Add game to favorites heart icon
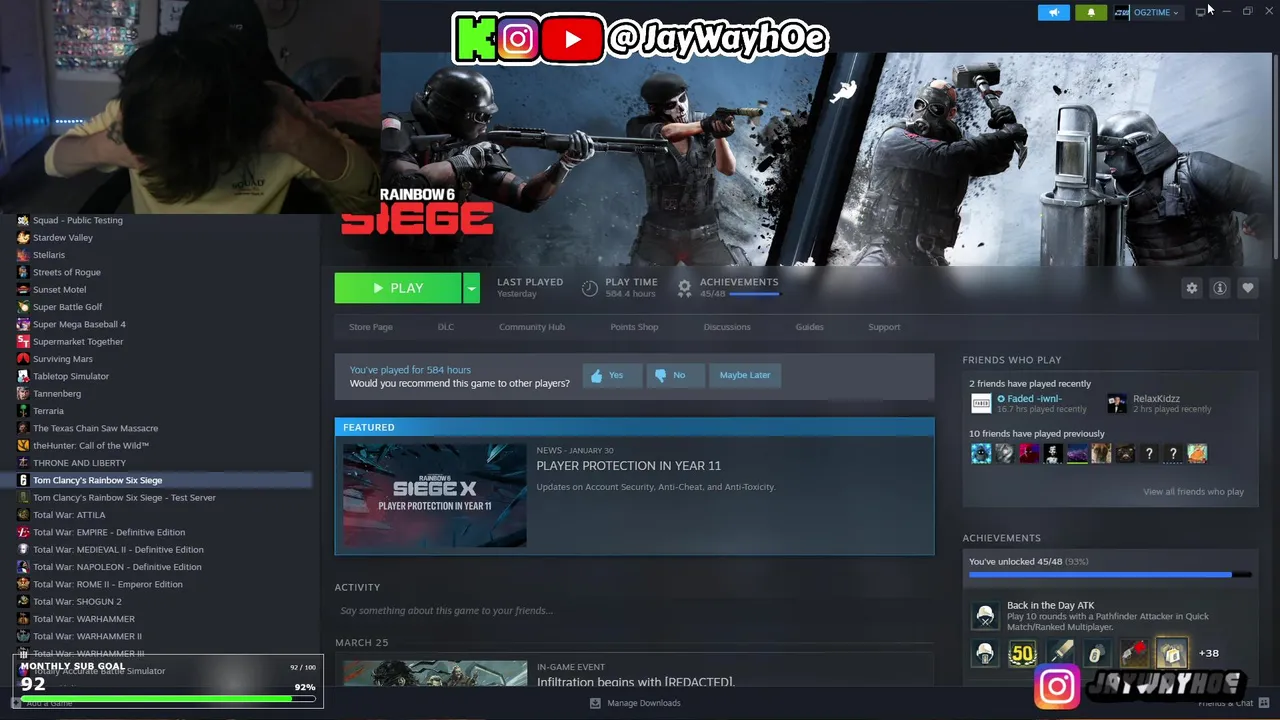This screenshot has width=1280, height=720. coord(1247,288)
